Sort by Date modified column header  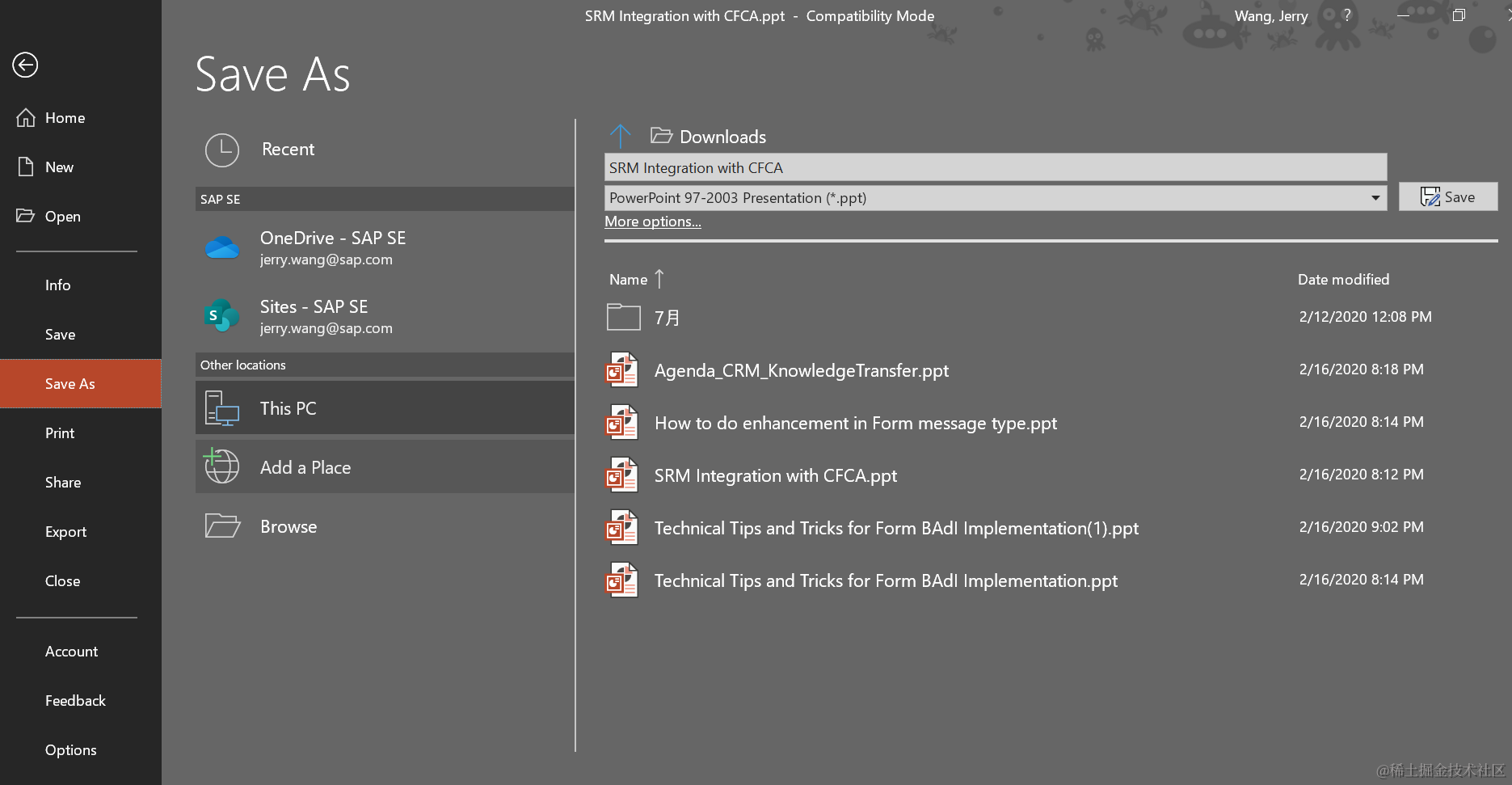click(x=1343, y=279)
